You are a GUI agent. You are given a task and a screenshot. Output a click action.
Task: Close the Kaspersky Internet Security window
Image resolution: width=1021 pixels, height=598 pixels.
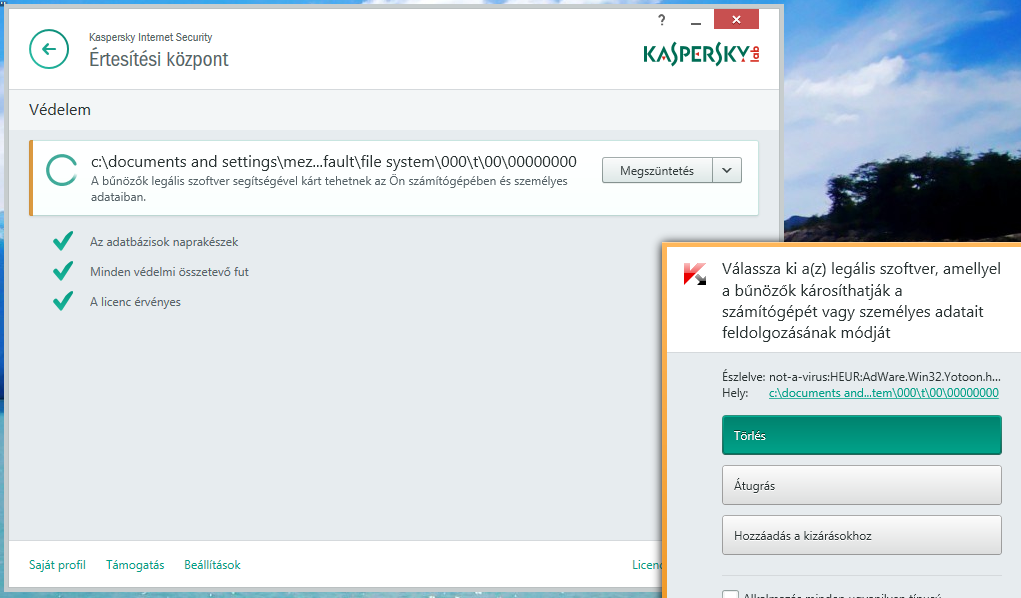point(736,20)
